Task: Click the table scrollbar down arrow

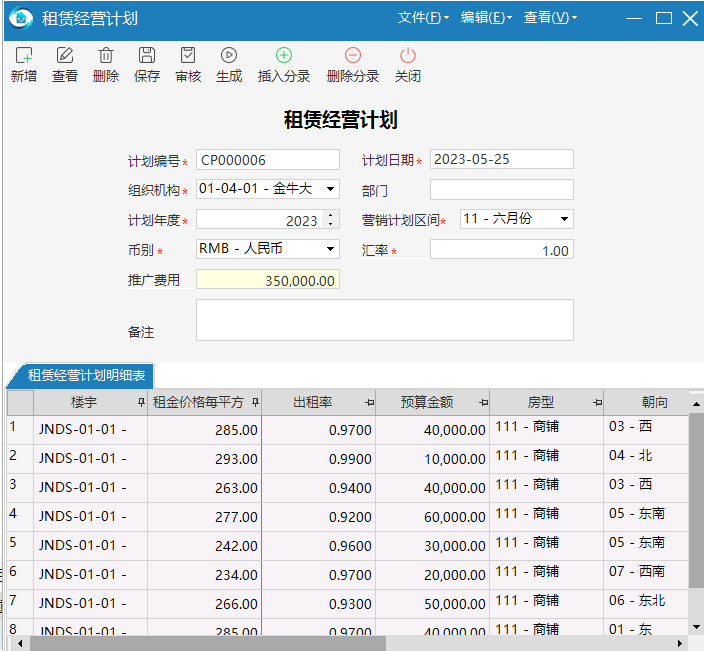Action: click(696, 627)
